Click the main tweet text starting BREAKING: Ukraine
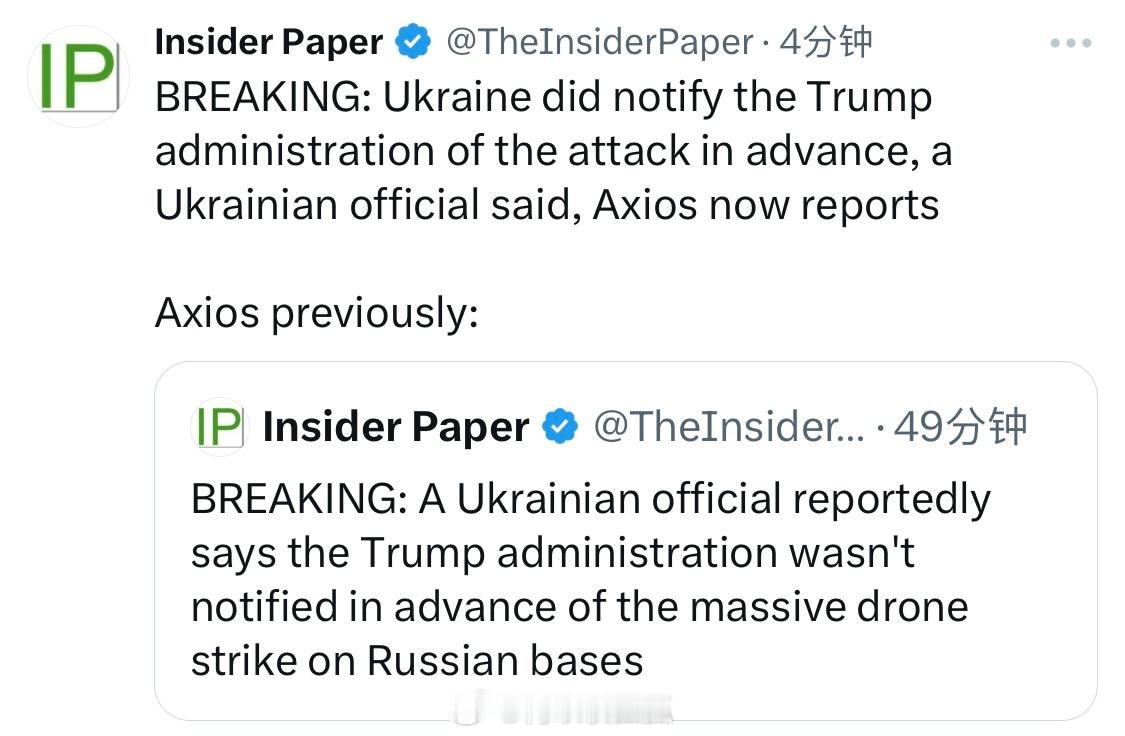 554,151
